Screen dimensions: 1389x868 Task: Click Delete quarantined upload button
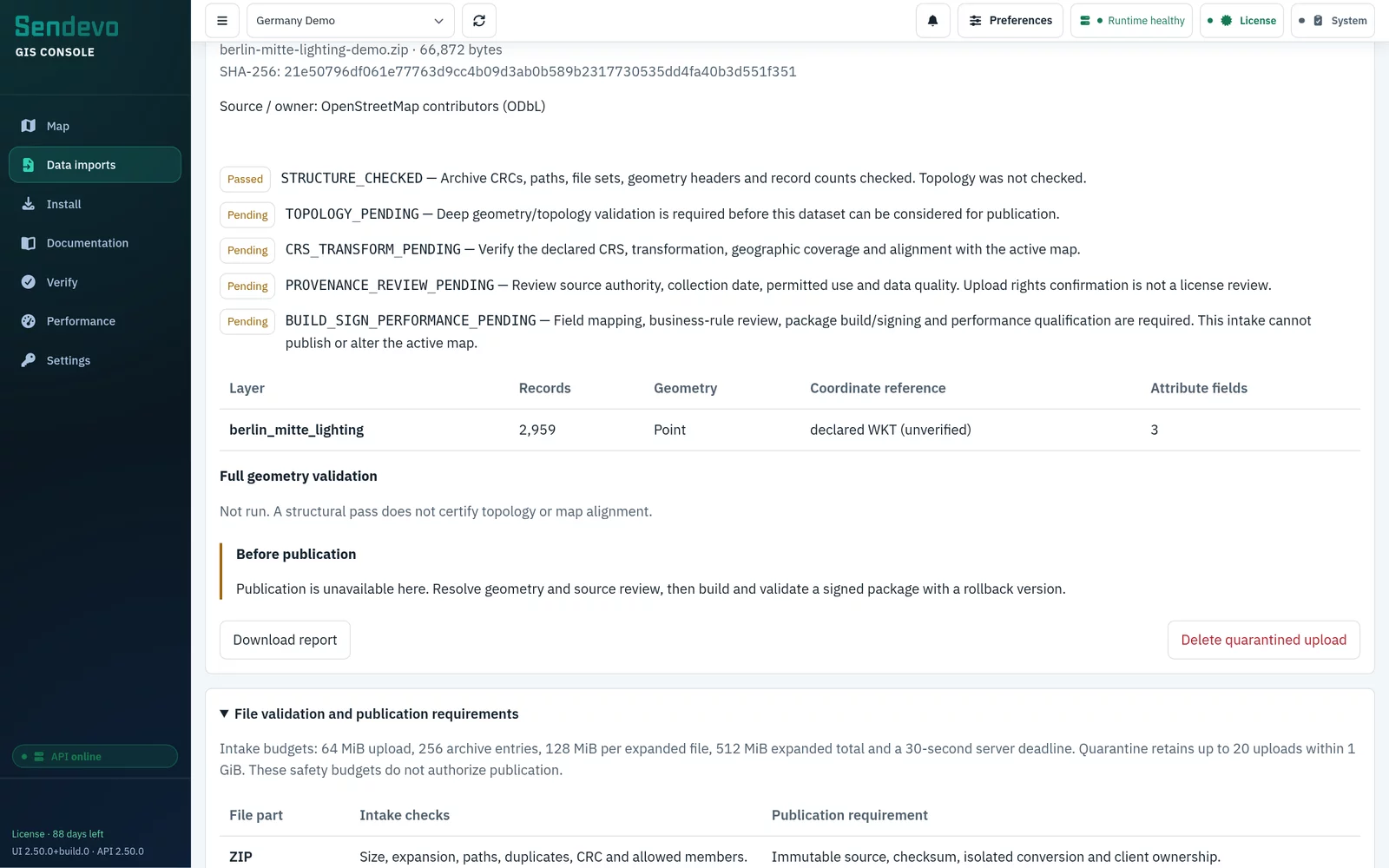pos(1263,640)
